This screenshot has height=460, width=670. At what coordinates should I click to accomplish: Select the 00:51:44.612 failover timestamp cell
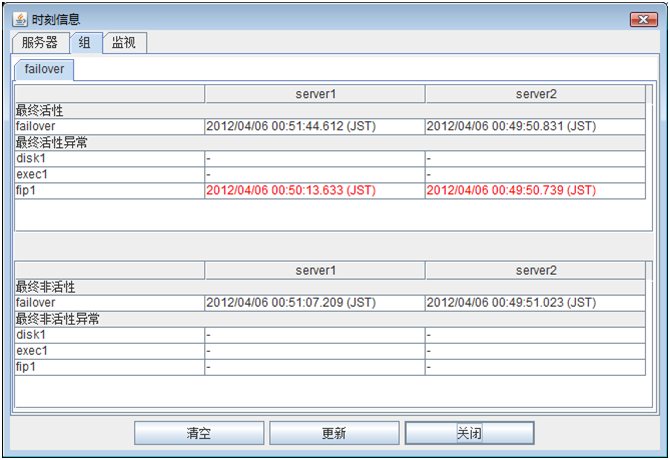point(290,126)
